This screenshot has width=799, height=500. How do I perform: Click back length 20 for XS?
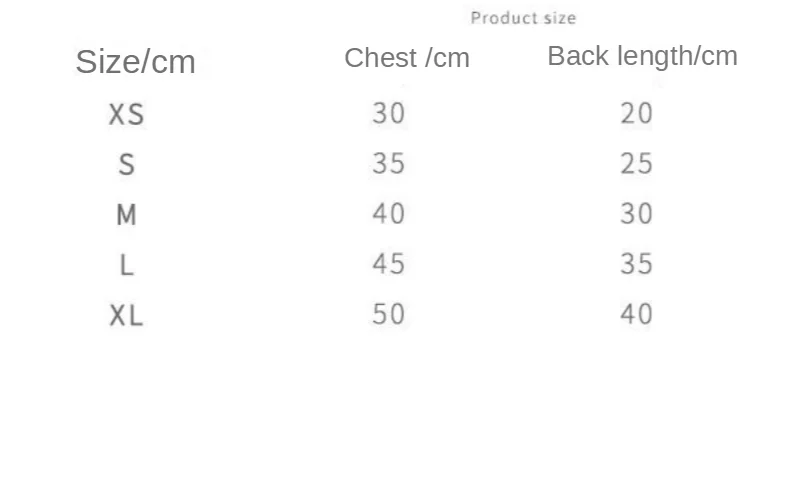point(636,114)
